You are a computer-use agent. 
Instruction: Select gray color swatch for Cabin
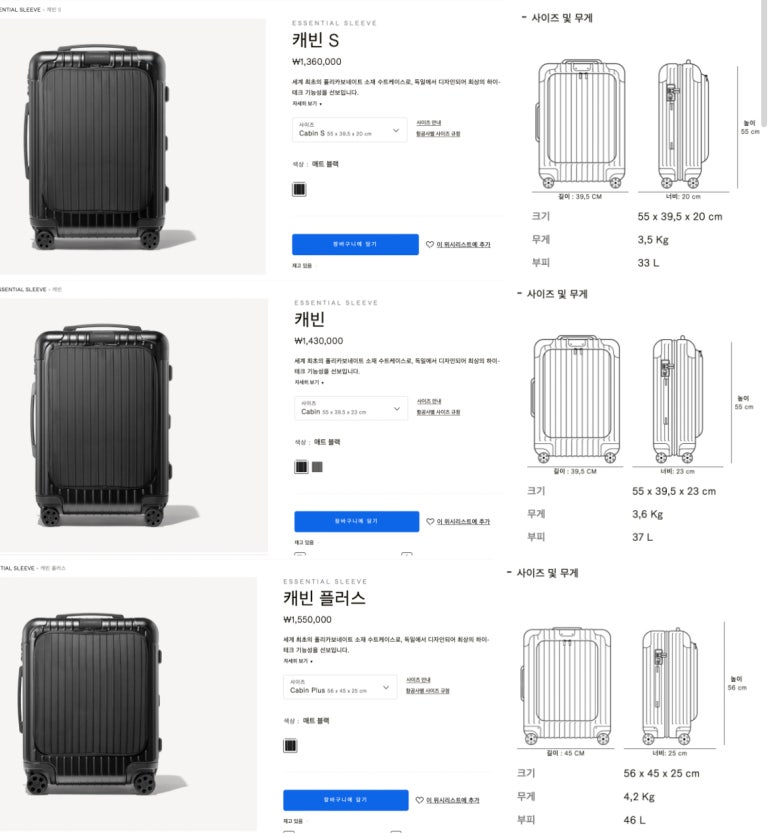click(319, 469)
